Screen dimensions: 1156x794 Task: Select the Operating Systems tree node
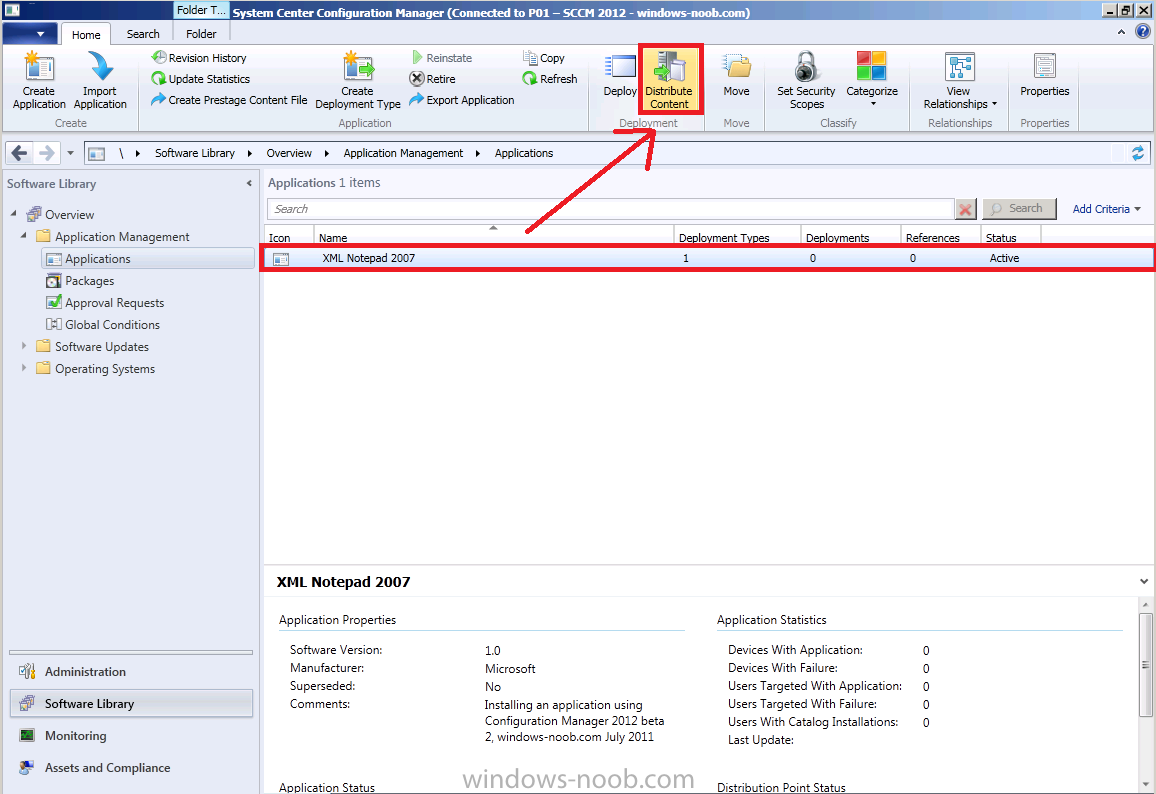[105, 369]
